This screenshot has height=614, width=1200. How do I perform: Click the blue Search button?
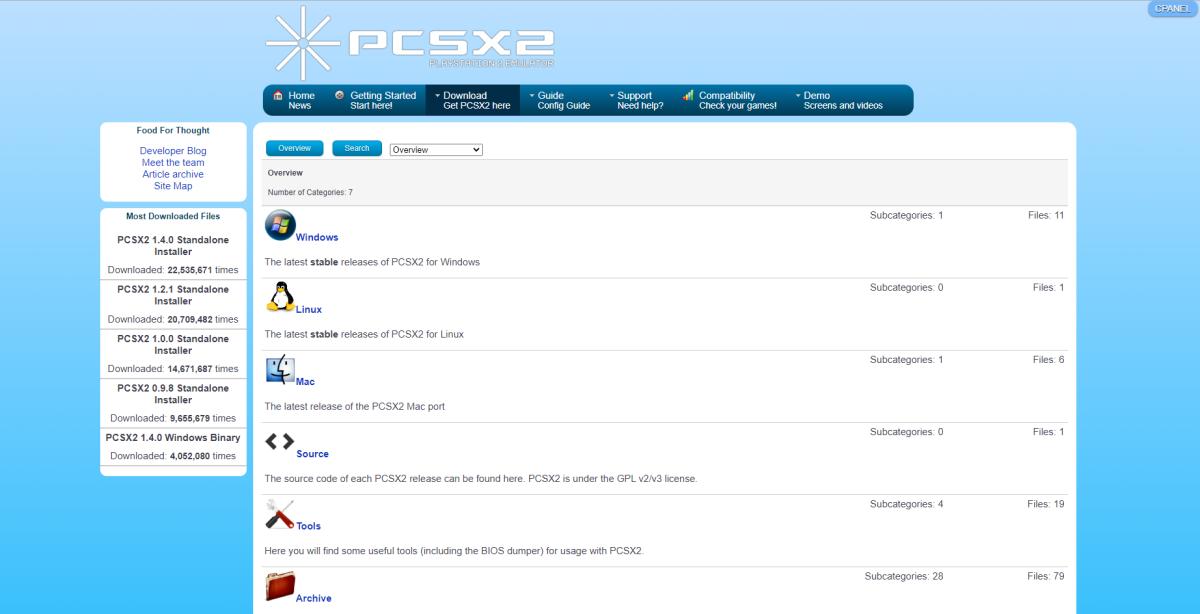(357, 148)
